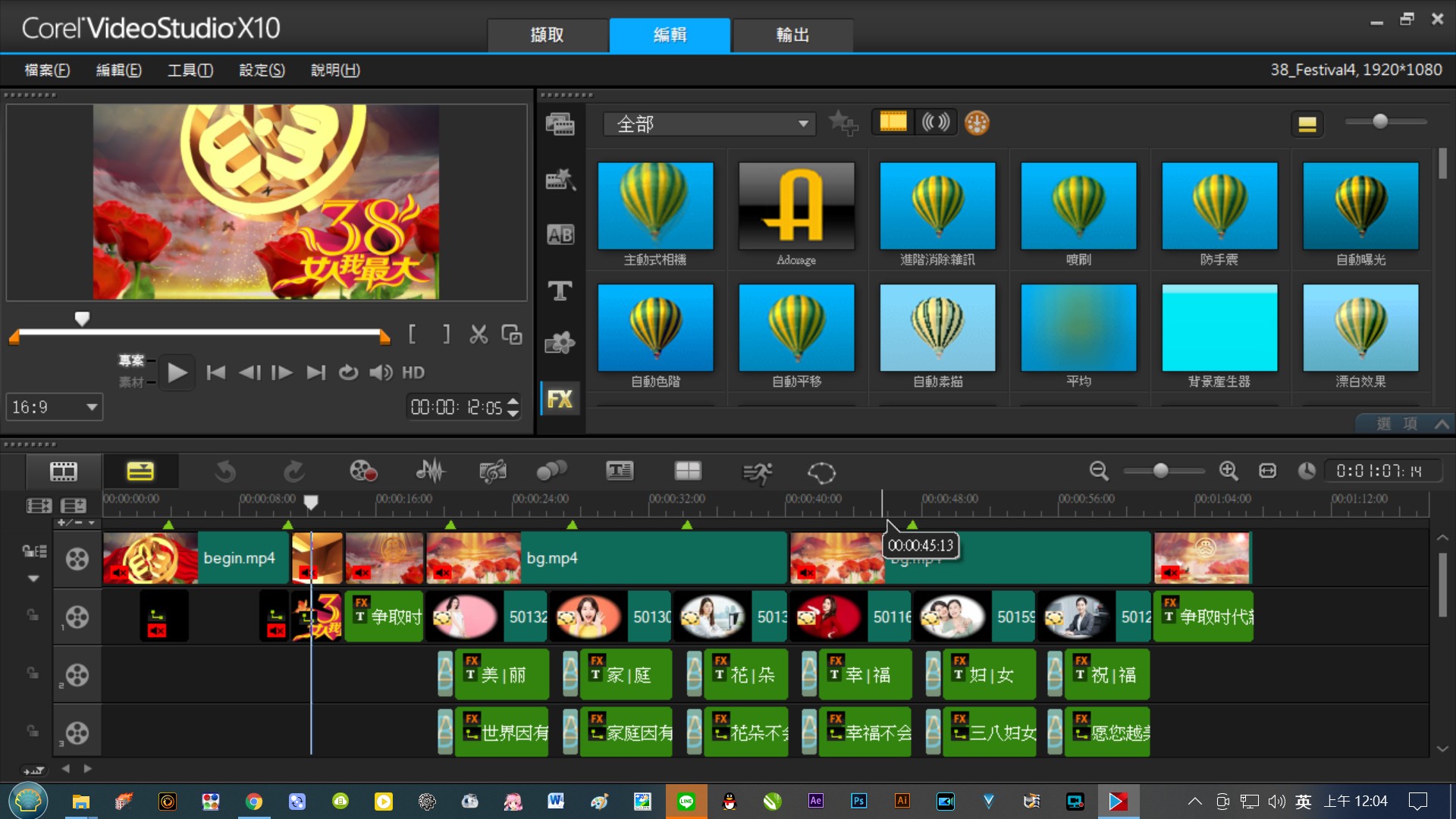Switch to the 擷取 tab
Image resolution: width=1456 pixels, height=819 pixels.
548,35
